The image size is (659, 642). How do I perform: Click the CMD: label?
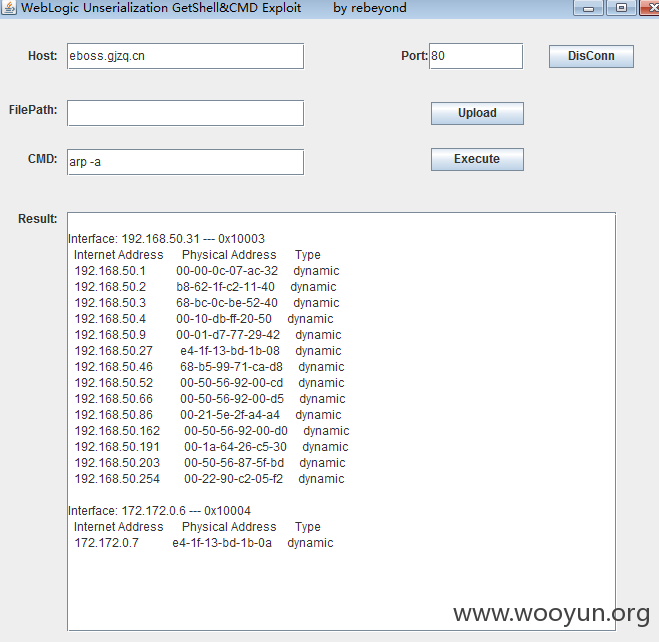click(x=42, y=158)
